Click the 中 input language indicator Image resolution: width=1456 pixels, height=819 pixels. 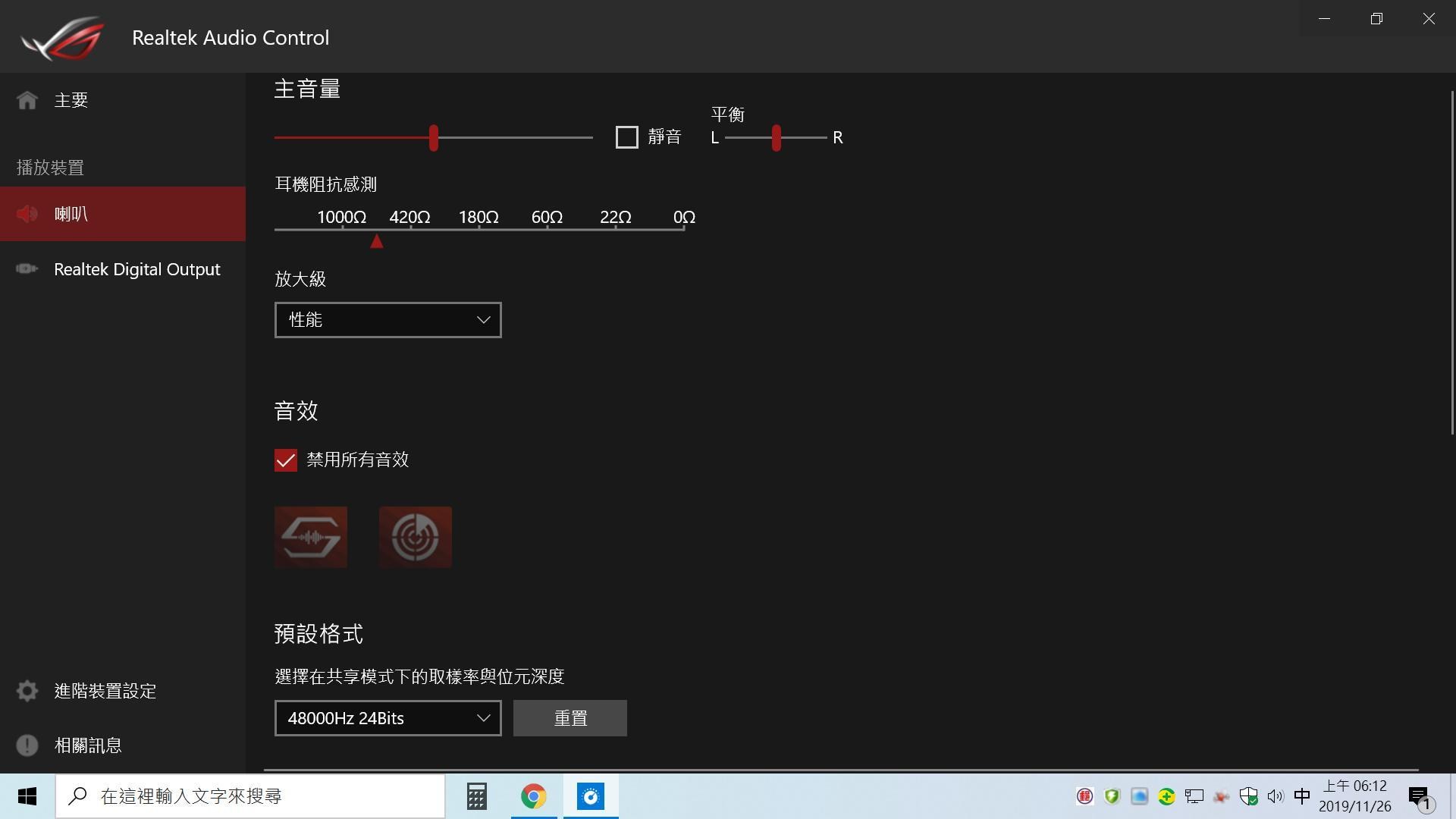click(x=1301, y=796)
